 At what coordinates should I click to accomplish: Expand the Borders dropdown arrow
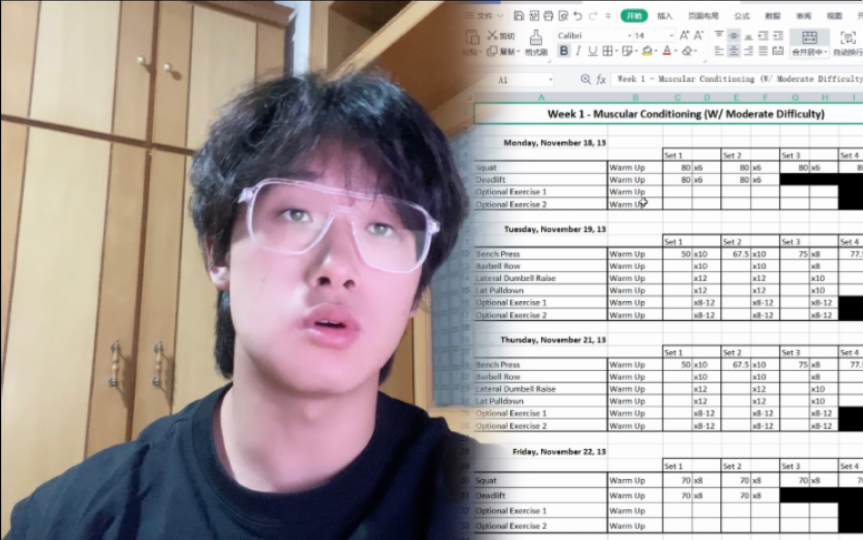point(615,51)
